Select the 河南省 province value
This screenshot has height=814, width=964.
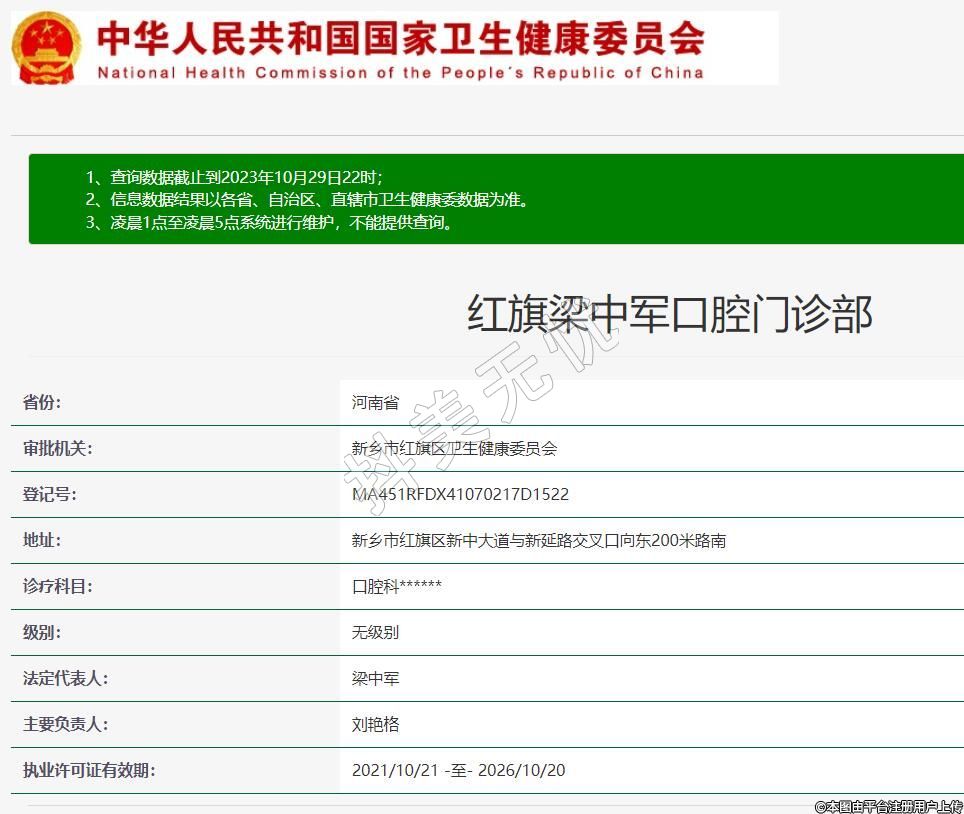[x=375, y=402]
